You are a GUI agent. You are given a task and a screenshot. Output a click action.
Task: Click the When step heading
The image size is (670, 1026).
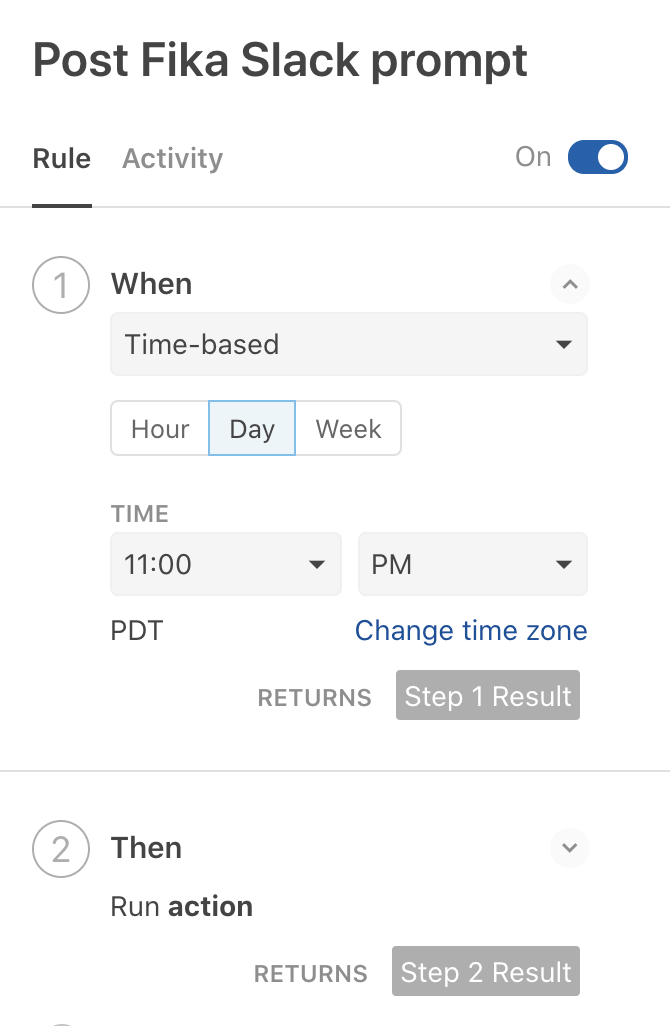pyautogui.click(x=151, y=284)
